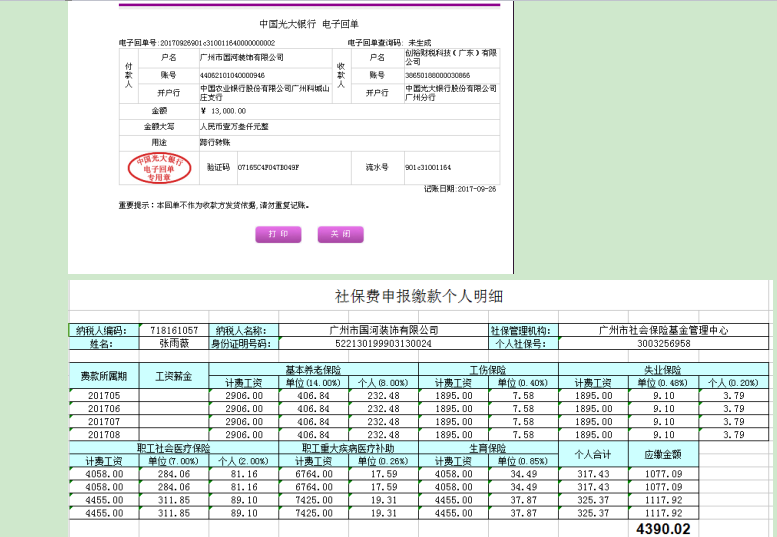Image resolution: width=777 pixels, height=537 pixels.
Task: Select amount in words 人民币壹万叁仟元整
Action: point(234,126)
